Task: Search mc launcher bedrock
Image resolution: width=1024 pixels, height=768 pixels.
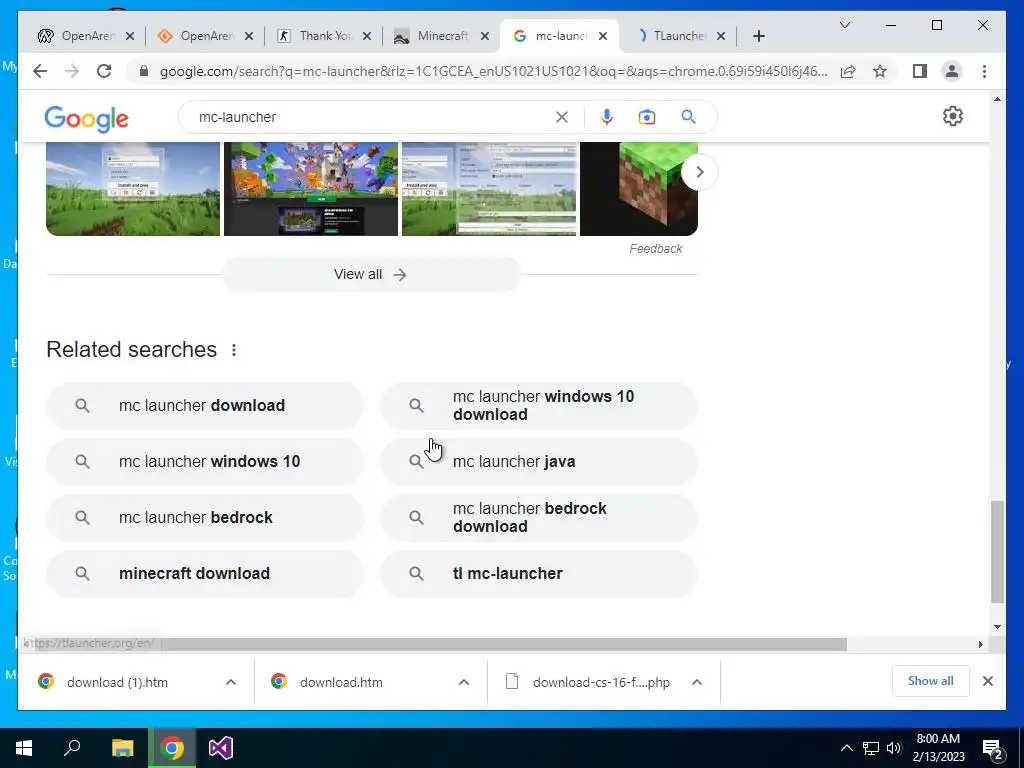Action: 204,518
